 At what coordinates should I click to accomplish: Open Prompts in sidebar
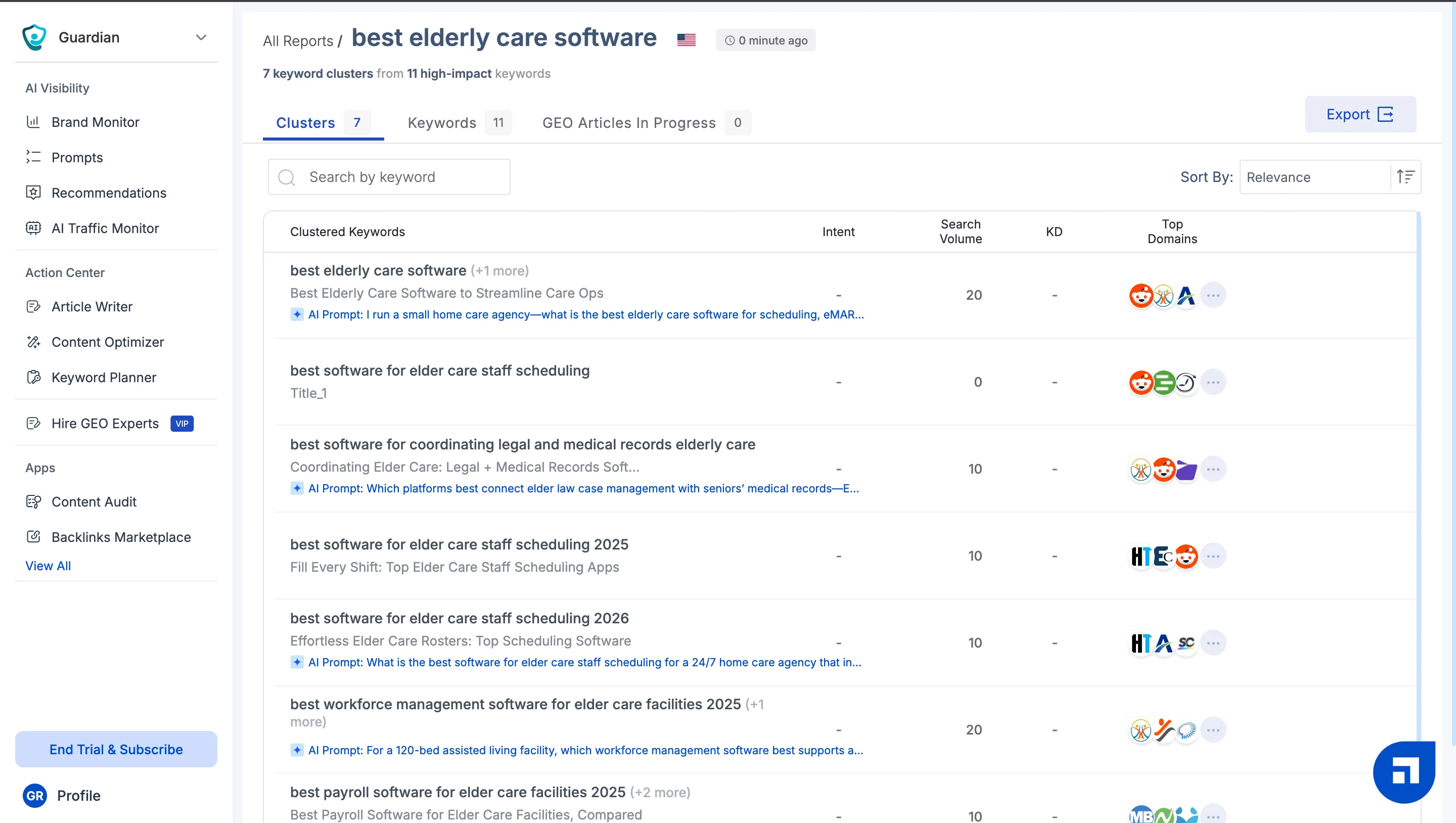tap(77, 157)
